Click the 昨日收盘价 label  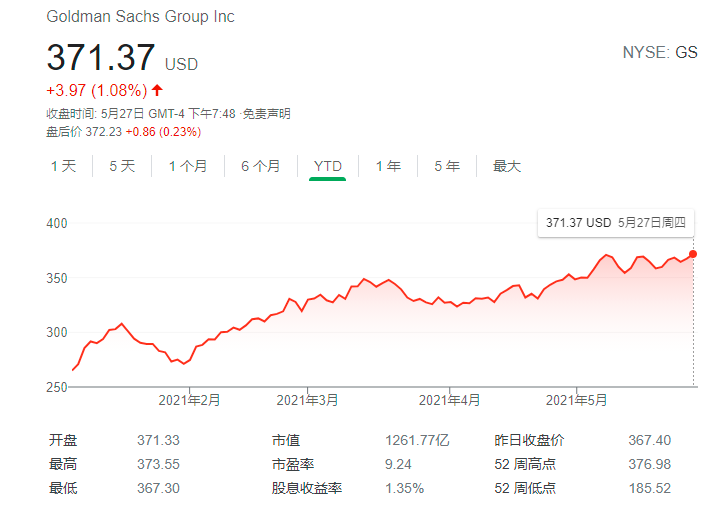pos(529,440)
